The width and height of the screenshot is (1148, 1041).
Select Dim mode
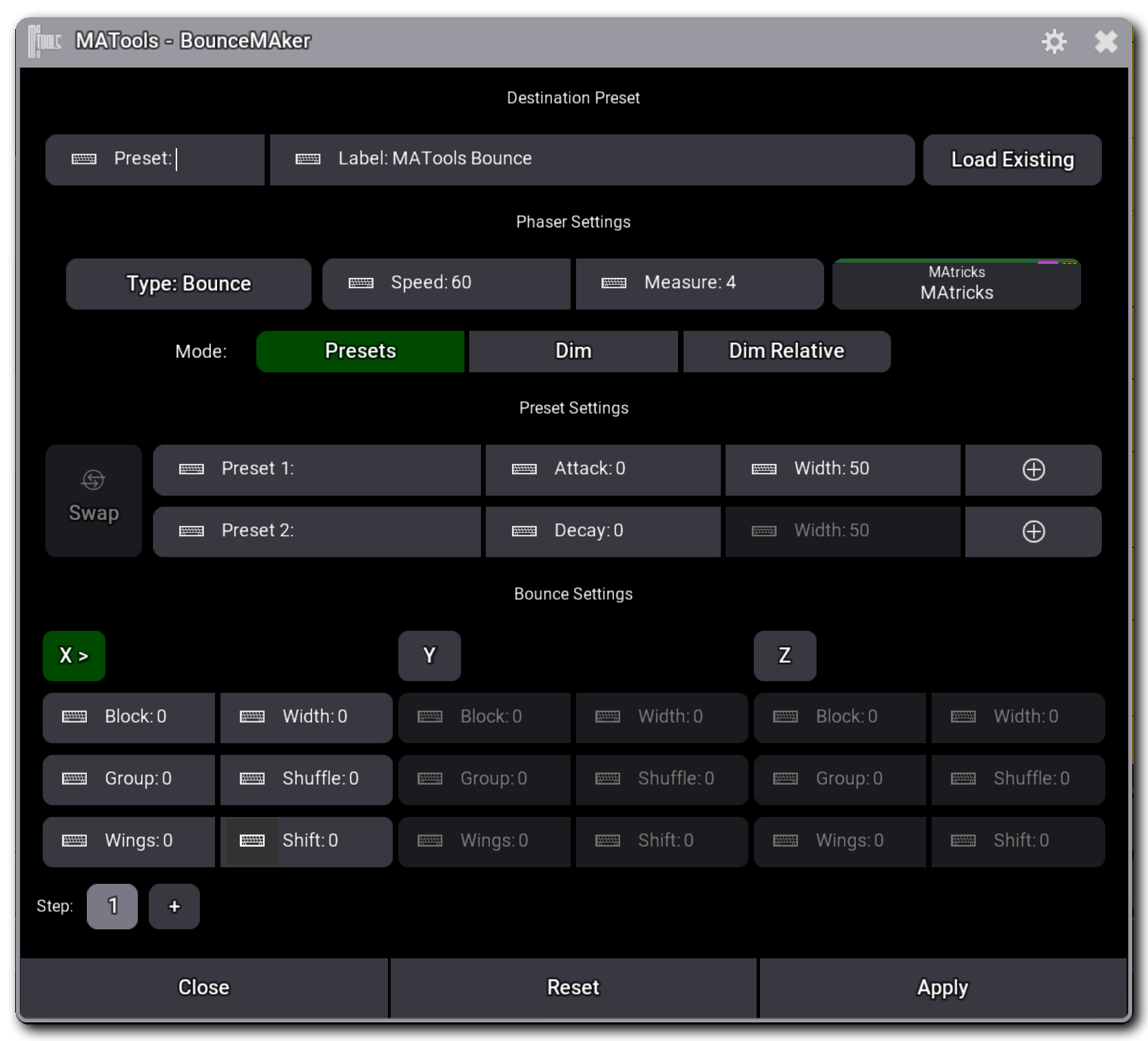[x=573, y=352]
